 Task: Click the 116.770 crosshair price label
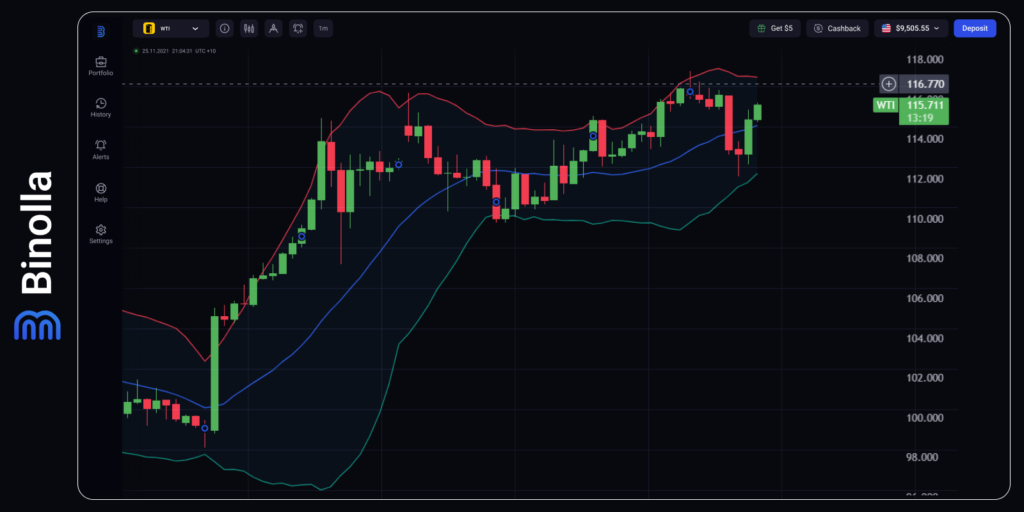924,84
